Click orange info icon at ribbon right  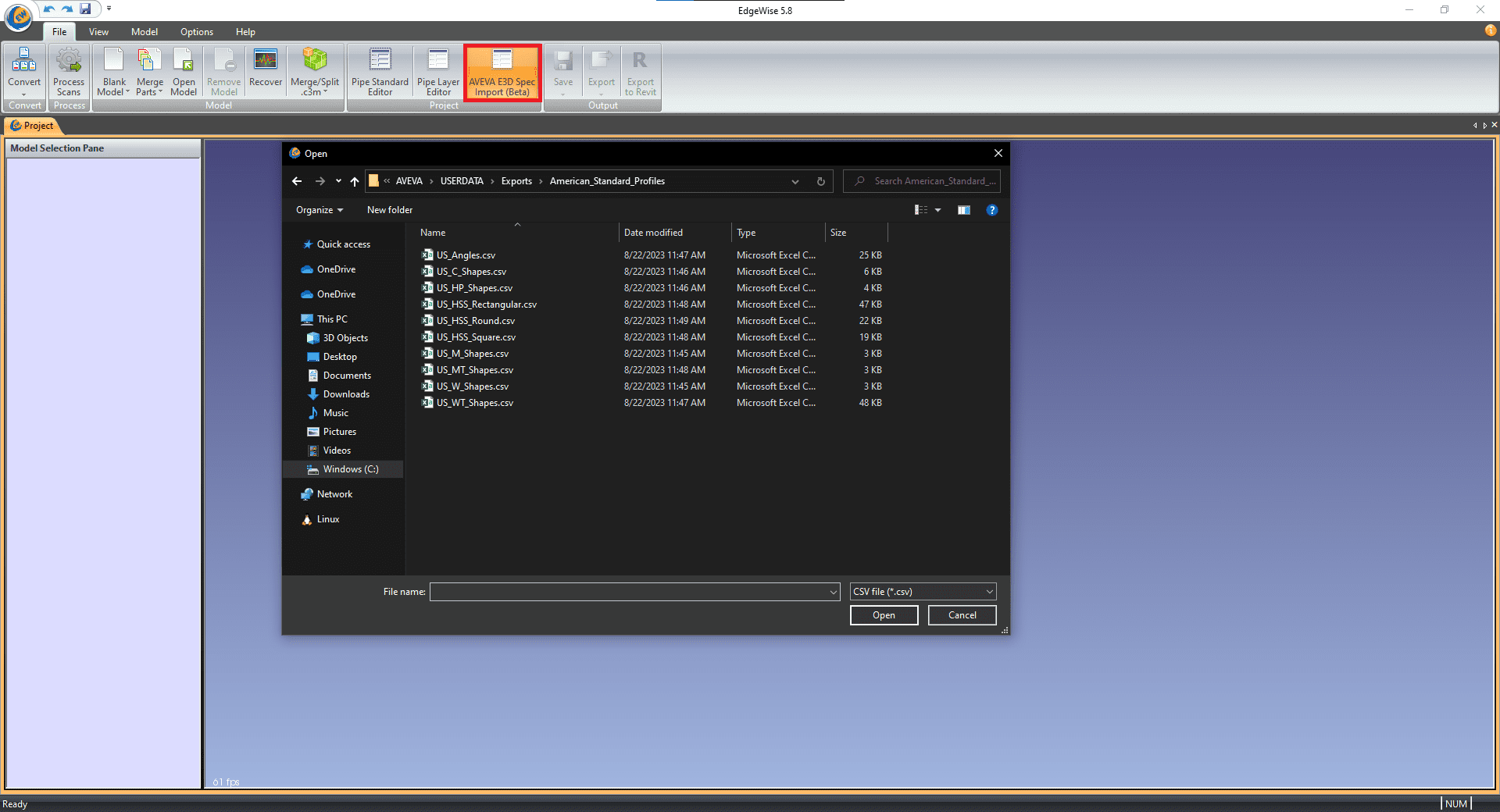click(x=1491, y=30)
